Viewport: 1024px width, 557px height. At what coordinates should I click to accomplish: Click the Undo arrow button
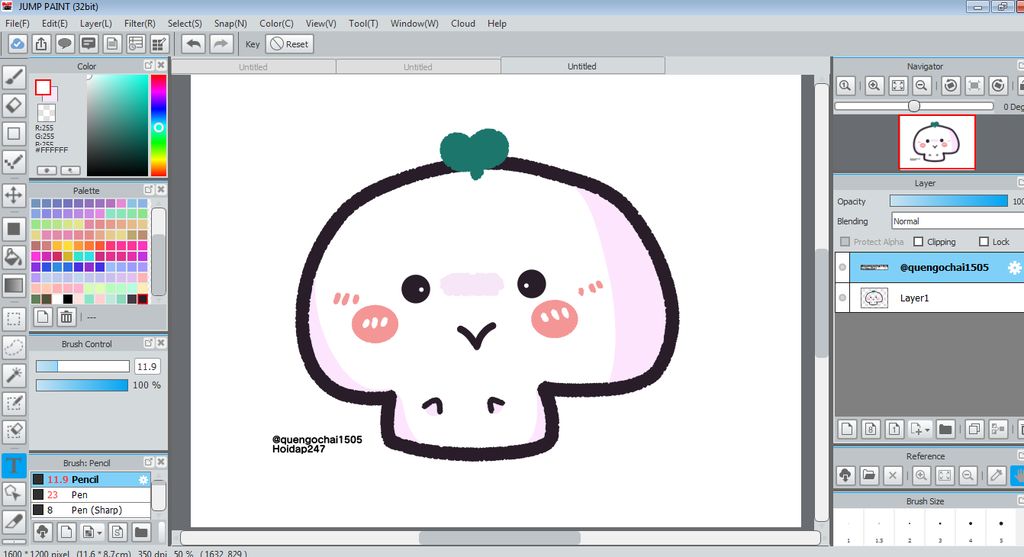click(193, 44)
